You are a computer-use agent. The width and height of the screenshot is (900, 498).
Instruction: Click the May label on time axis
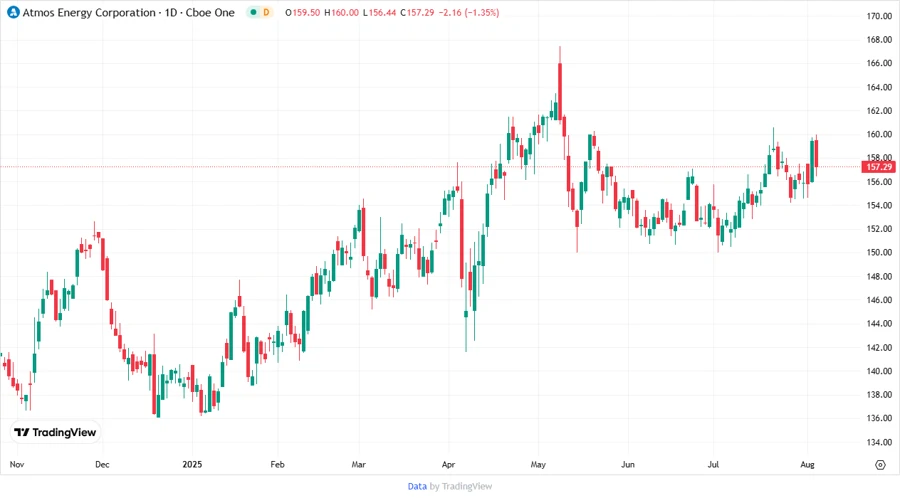pyautogui.click(x=538, y=464)
